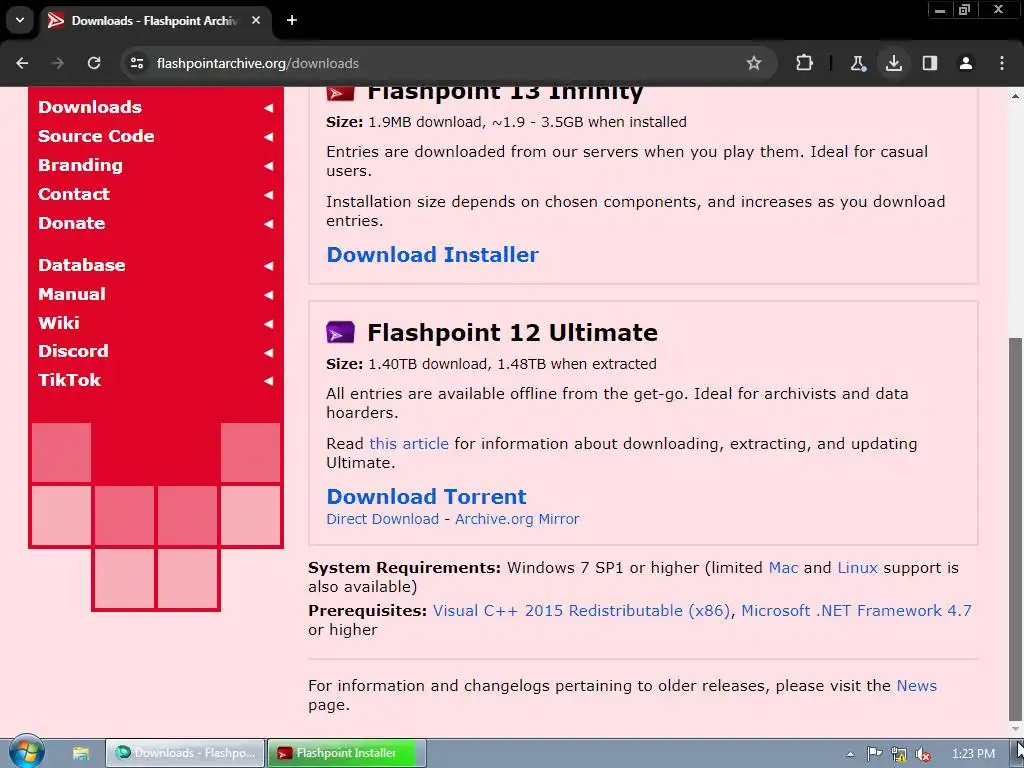Click the arrow beside Donate entry
Image resolution: width=1024 pixels, height=768 pixels.
tap(268, 223)
